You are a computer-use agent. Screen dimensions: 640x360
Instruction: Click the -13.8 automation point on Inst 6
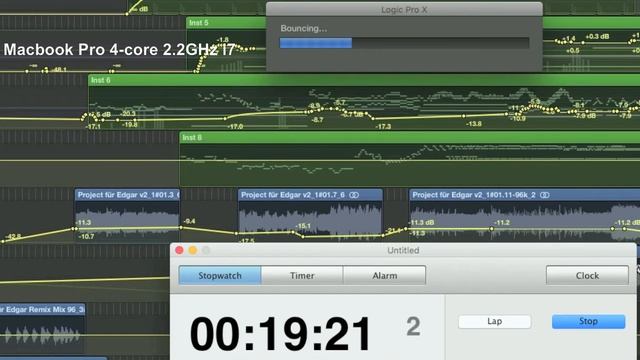point(464,116)
